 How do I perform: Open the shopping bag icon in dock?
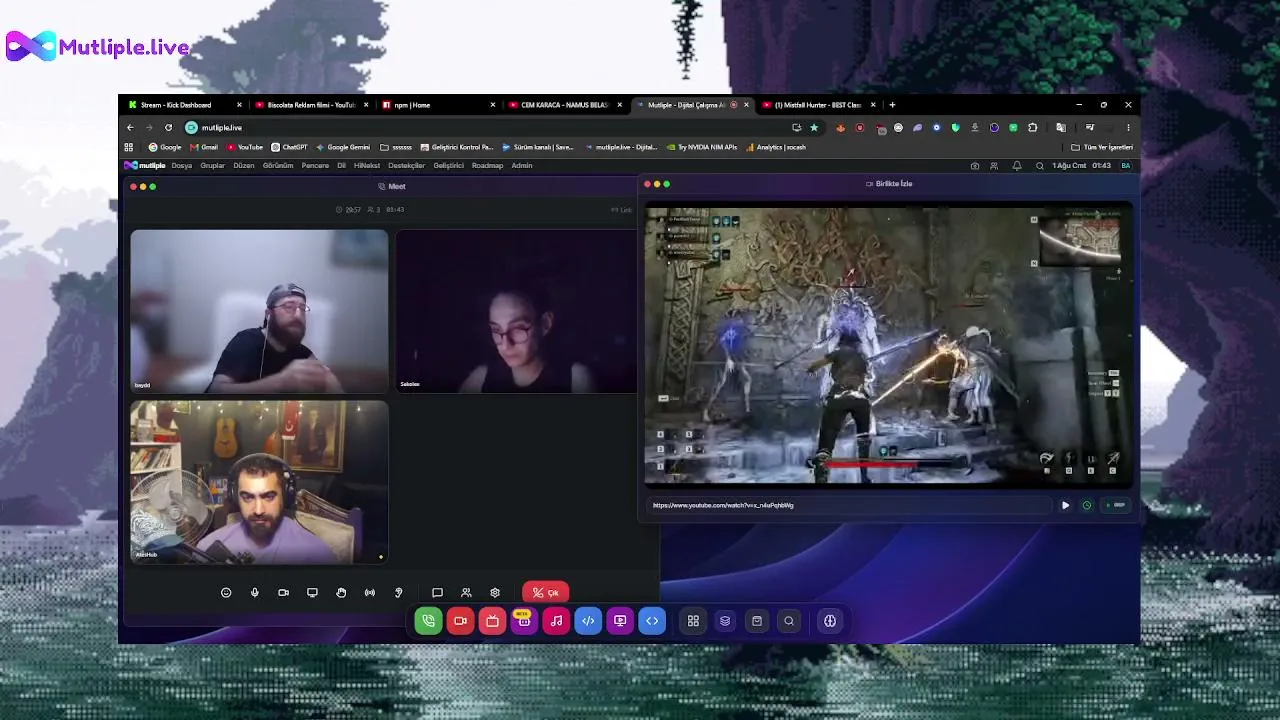(x=757, y=621)
